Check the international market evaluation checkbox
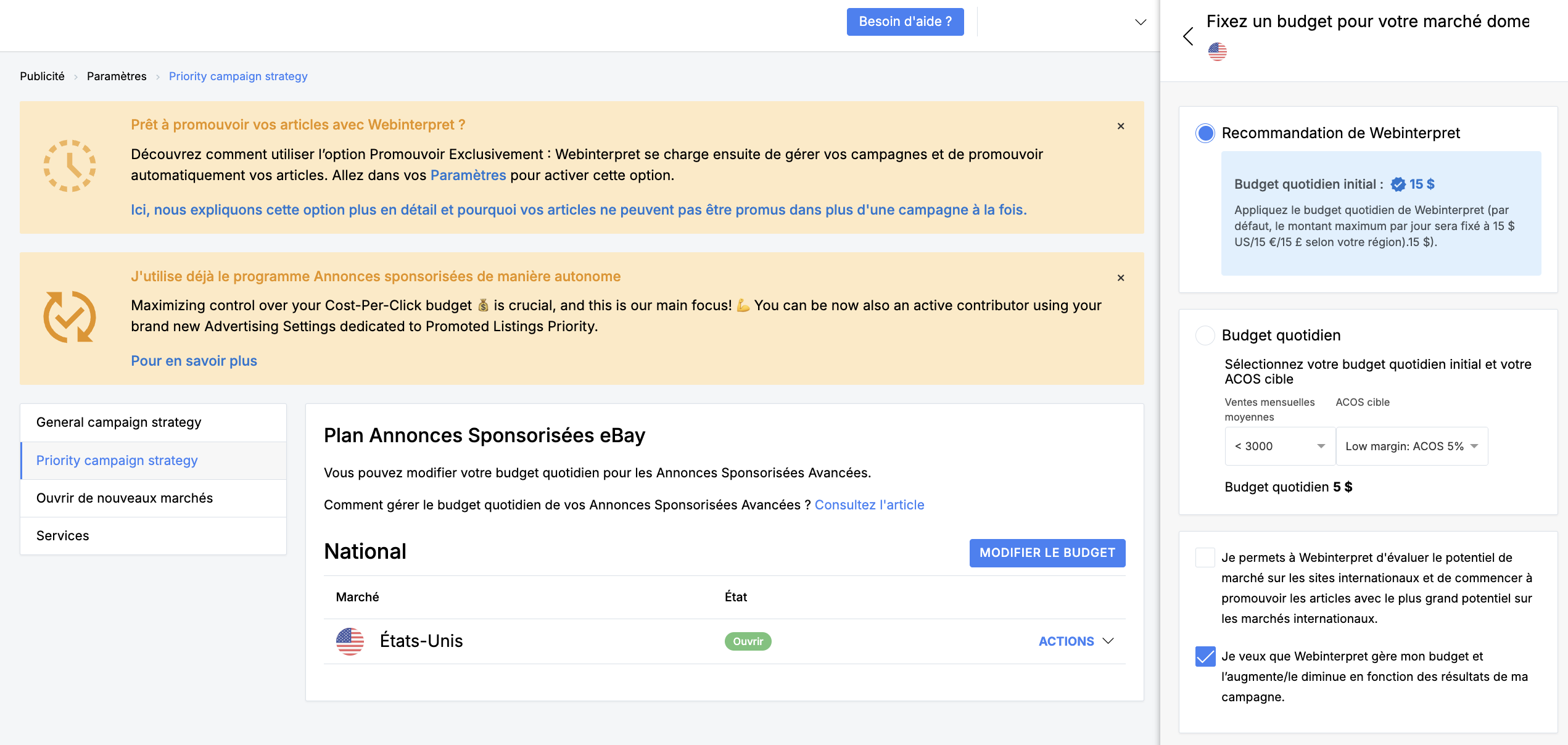The width and height of the screenshot is (1568, 745). (1205, 558)
